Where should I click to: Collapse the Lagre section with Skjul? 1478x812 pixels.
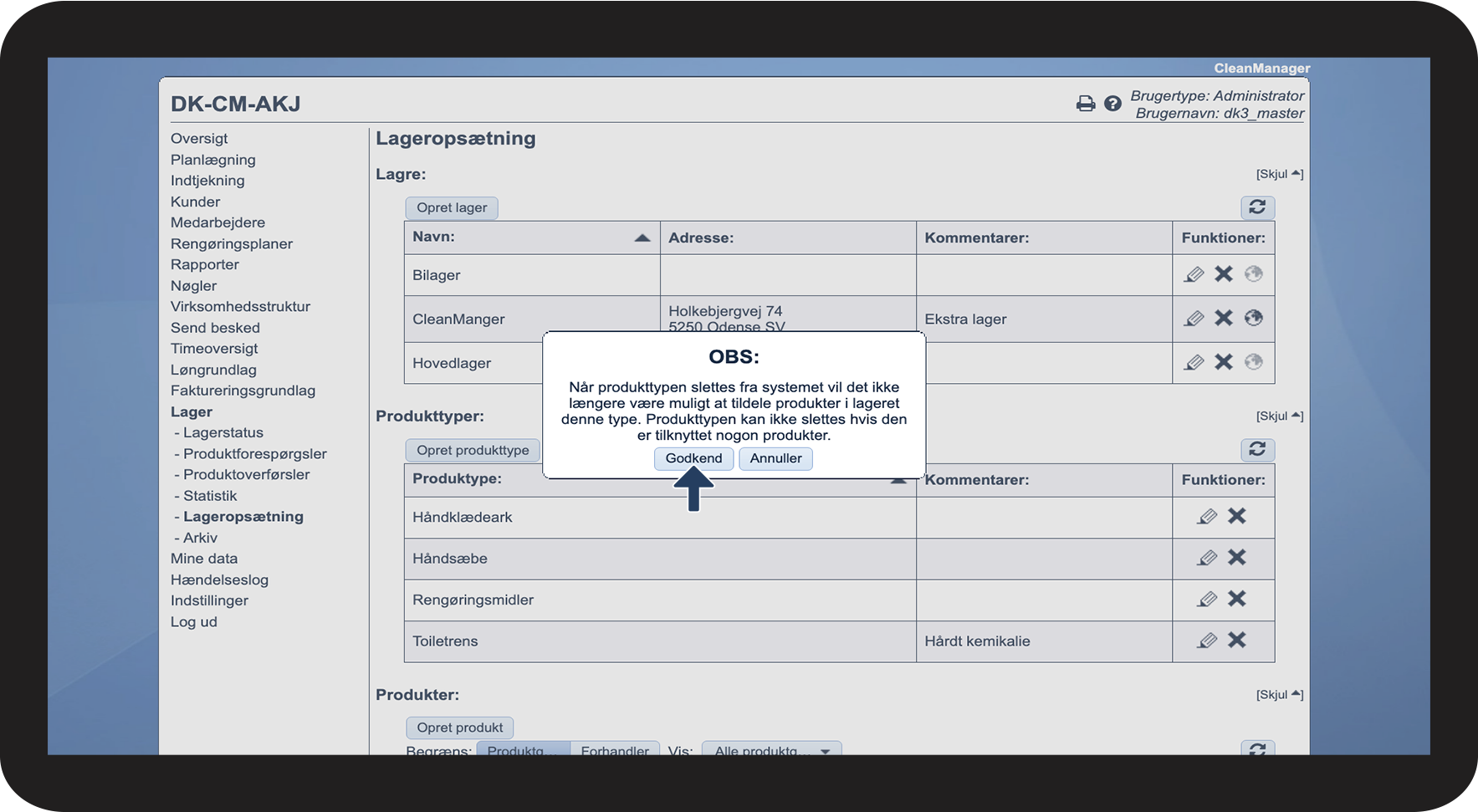(x=1279, y=174)
